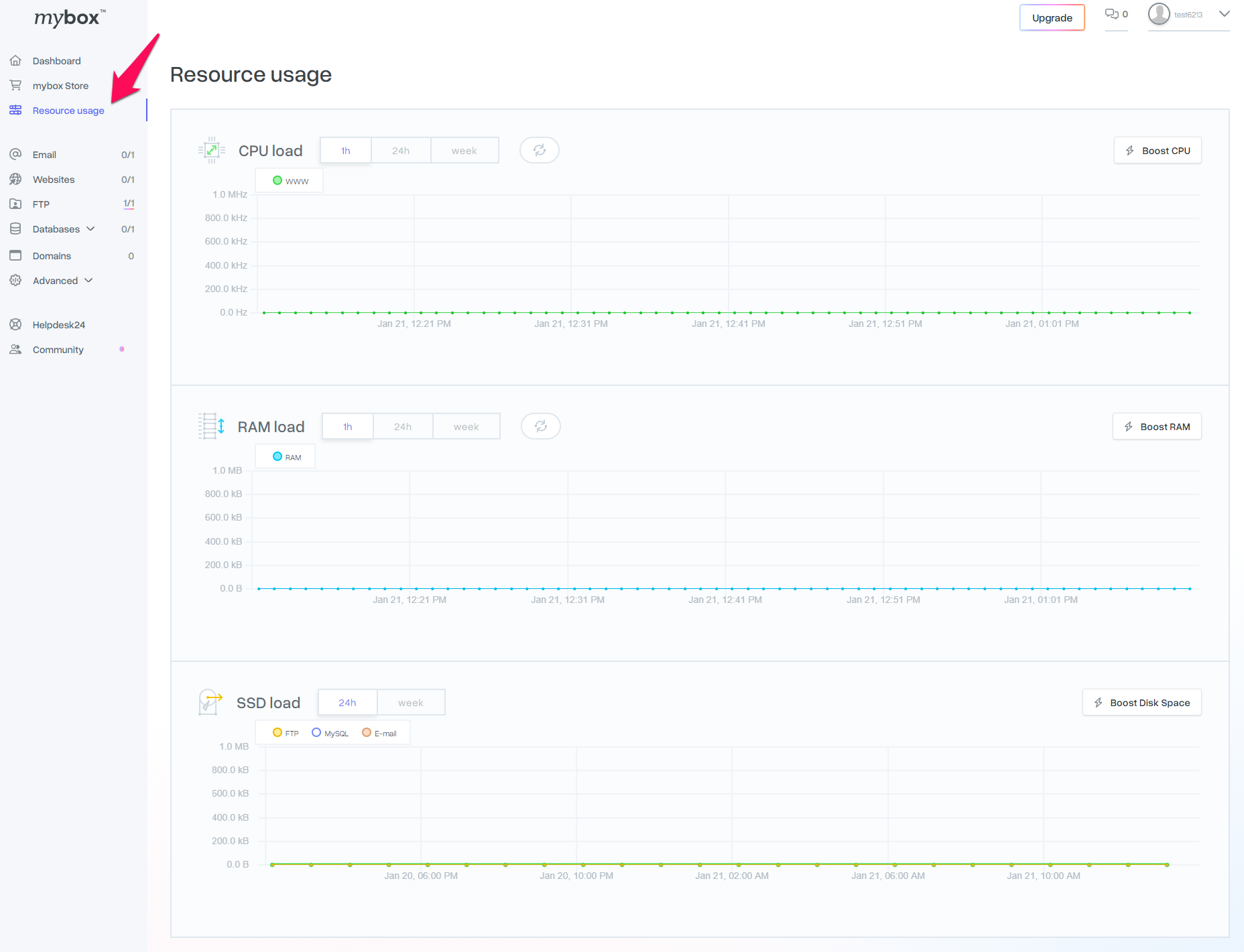Toggle the E-mail series in SSD legend
The height and width of the screenshot is (952, 1244).
pos(379,733)
